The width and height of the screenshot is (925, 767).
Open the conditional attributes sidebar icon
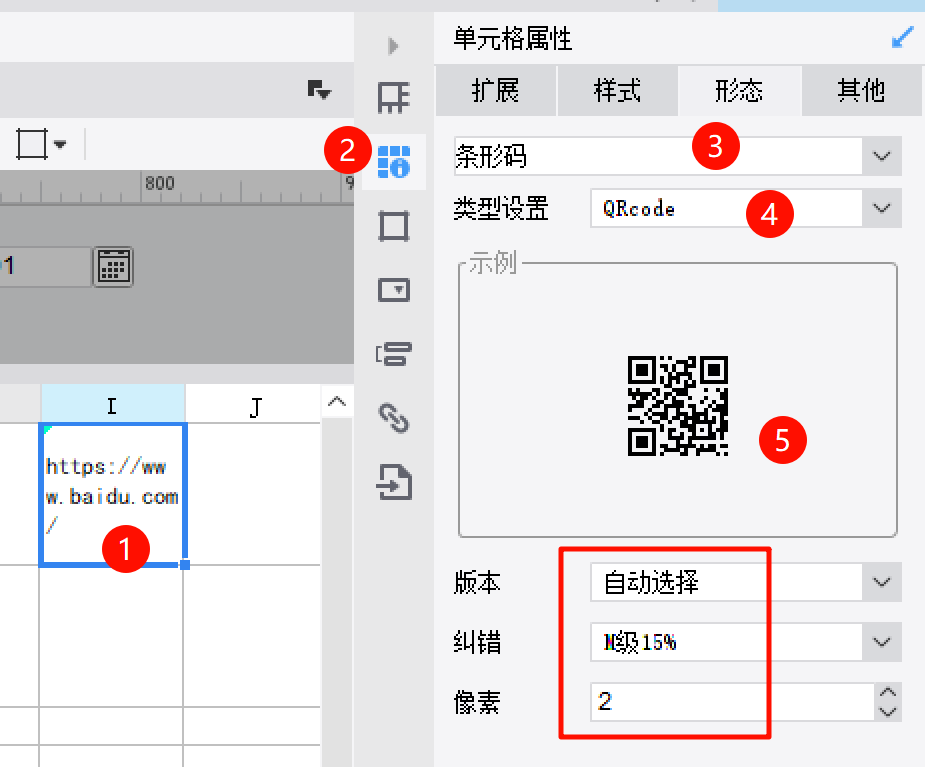[393, 354]
